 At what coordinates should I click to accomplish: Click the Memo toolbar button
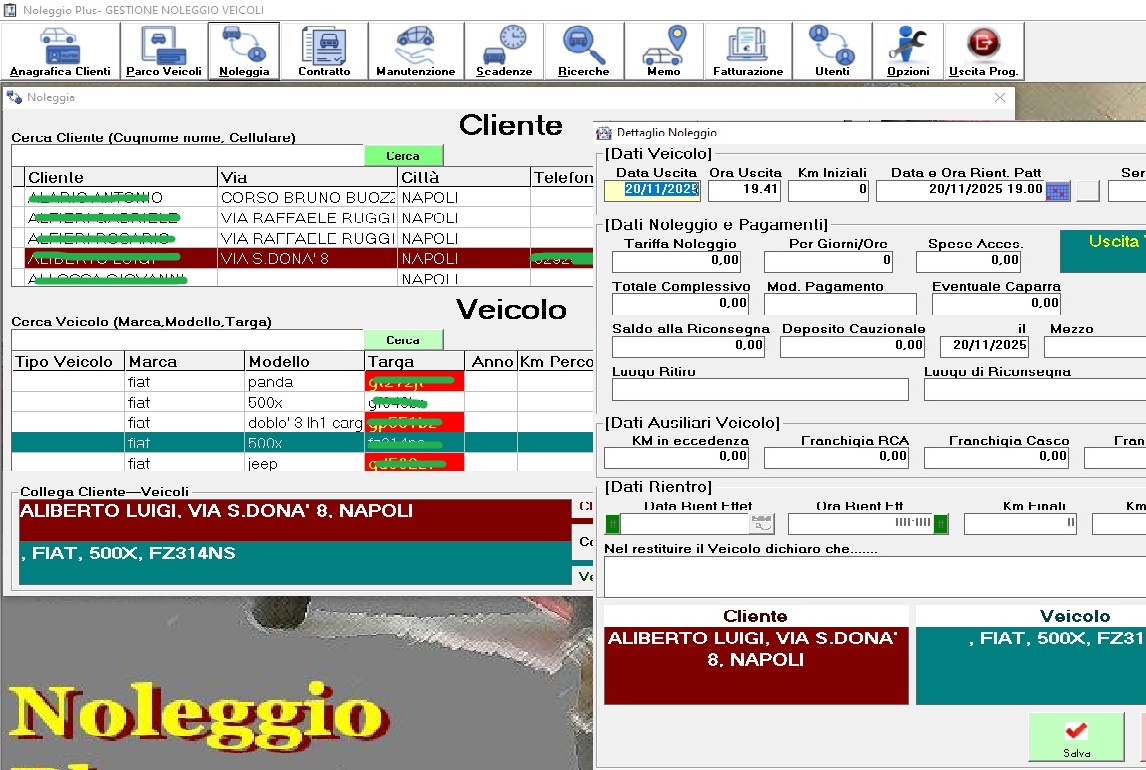(664, 51)
